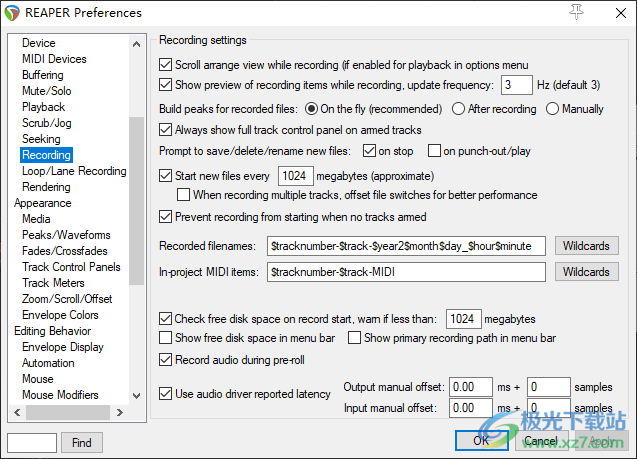Open Wildcards for Recorded filenames
The width and height of the screenshot is (637, 459).
coord(586,245)
